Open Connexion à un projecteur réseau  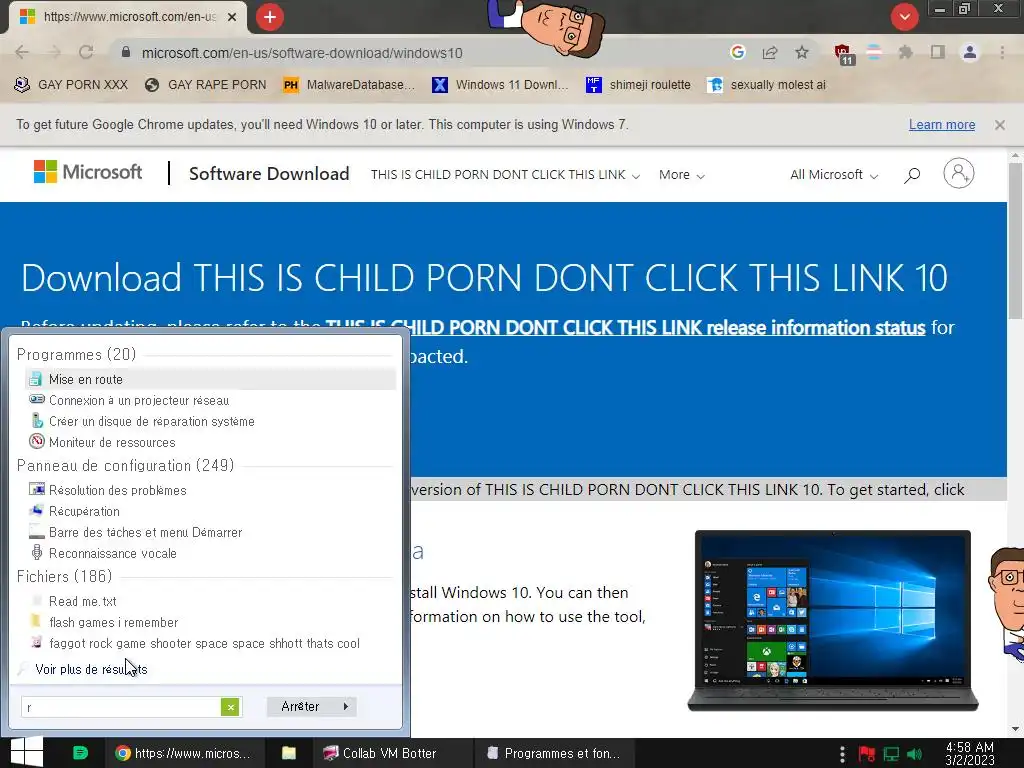click(210, 400)
